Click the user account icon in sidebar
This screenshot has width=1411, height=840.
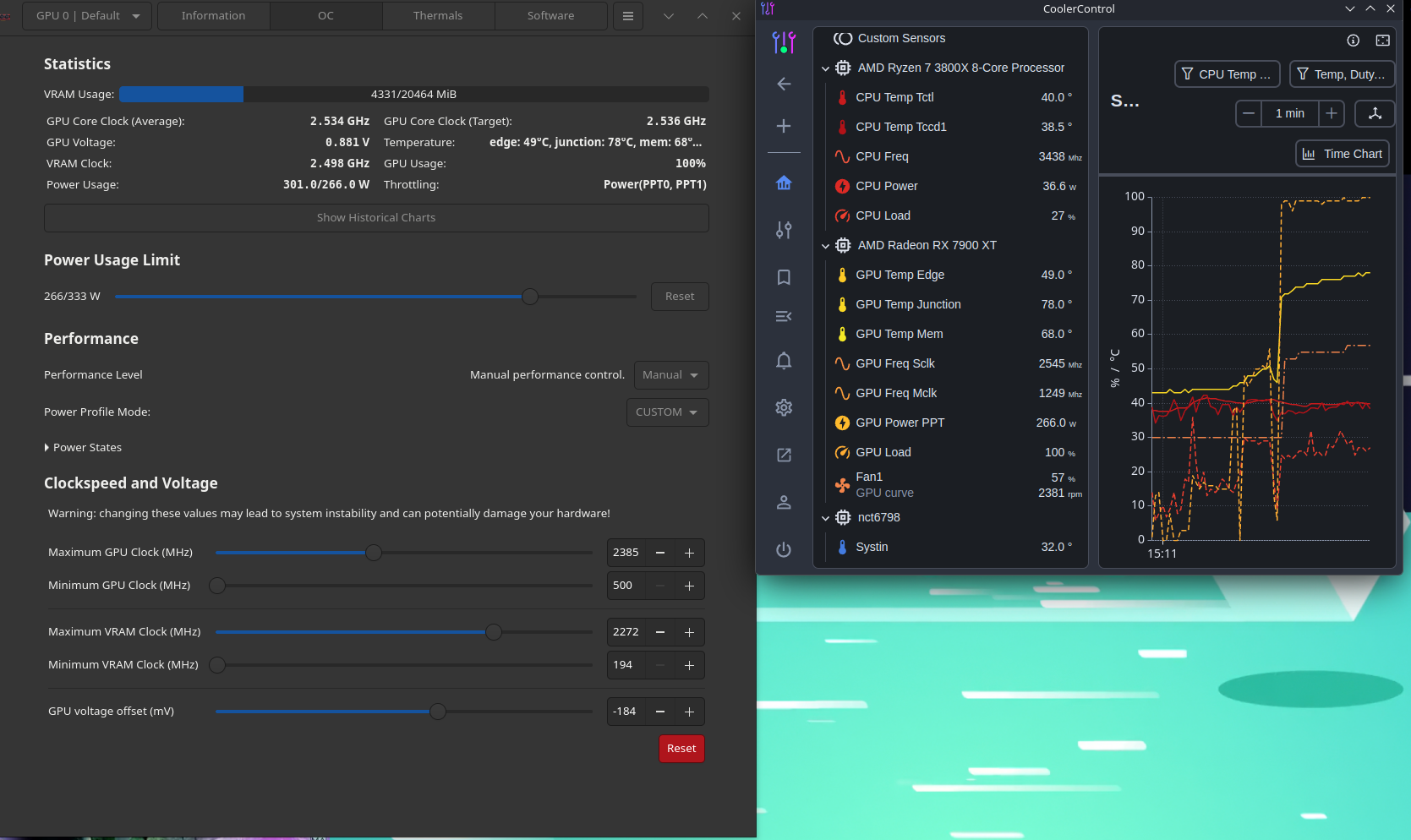coord(784,502)
